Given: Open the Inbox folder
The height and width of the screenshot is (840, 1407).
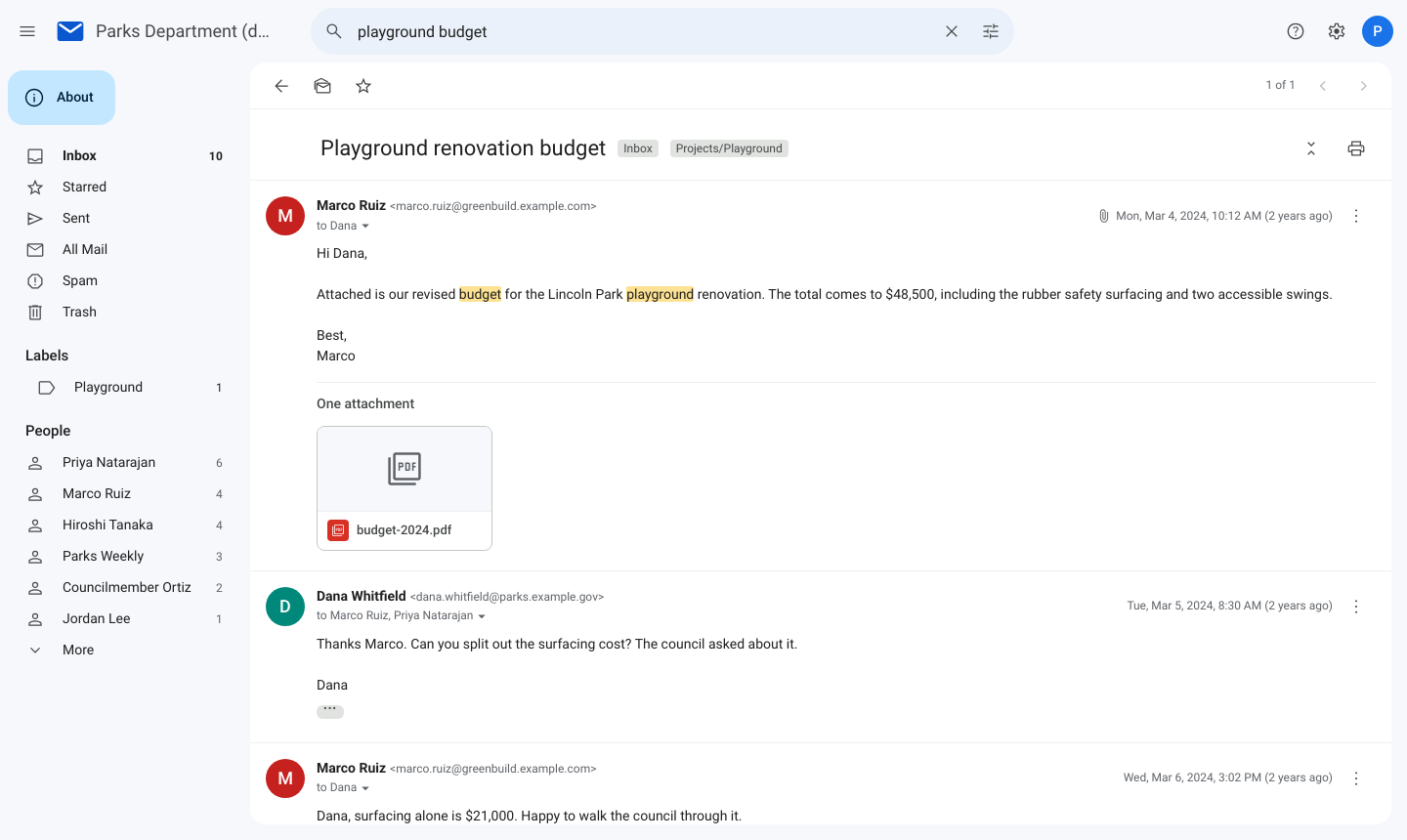Looking at the screenshot, I should (x=125, y=155).
